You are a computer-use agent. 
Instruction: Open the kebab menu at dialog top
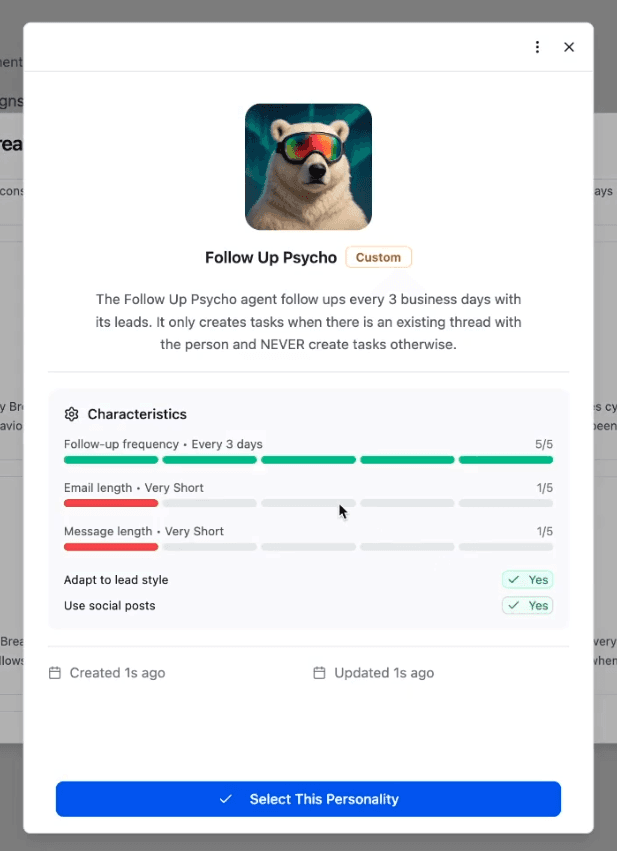point(537,47)
